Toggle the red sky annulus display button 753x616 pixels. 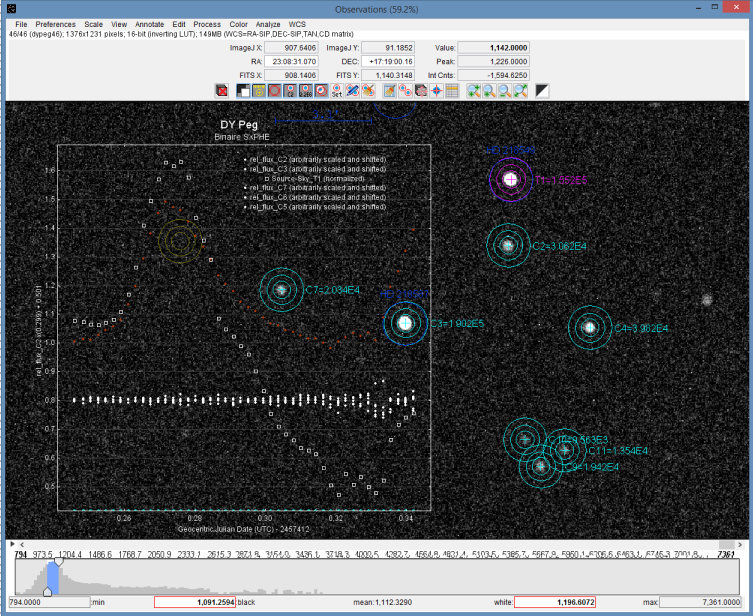tap(274, 90)
